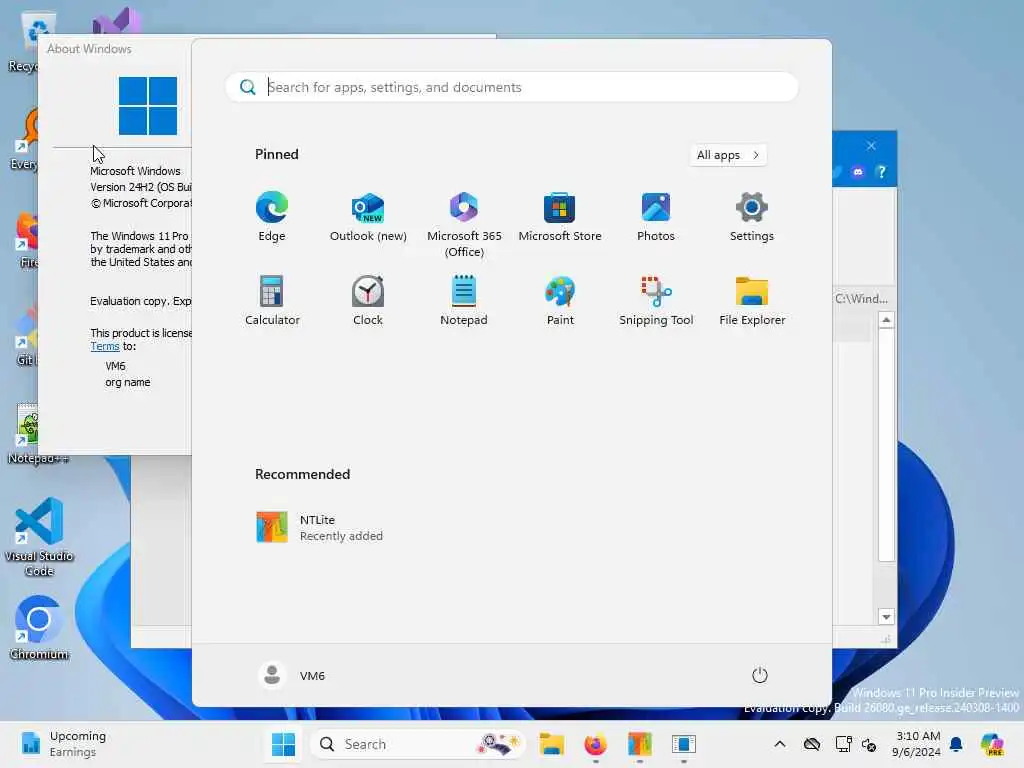Open VM6 user account menu
This screenshot has height=768, width=1024.
(292, 675)
